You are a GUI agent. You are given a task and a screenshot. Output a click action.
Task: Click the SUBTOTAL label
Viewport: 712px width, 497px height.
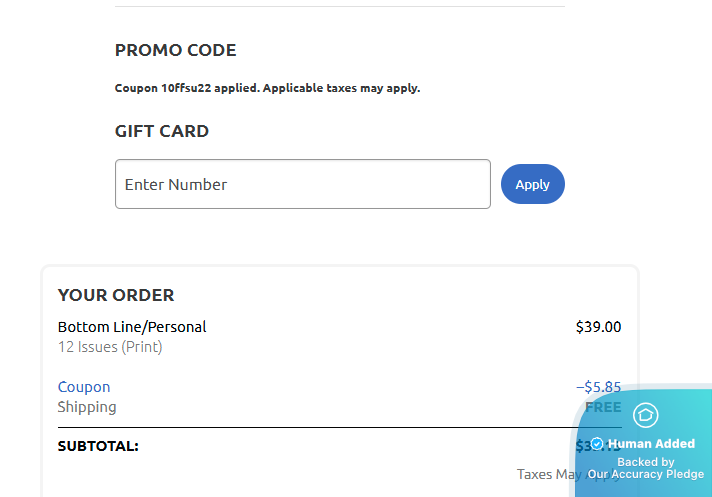pos(98,446)
